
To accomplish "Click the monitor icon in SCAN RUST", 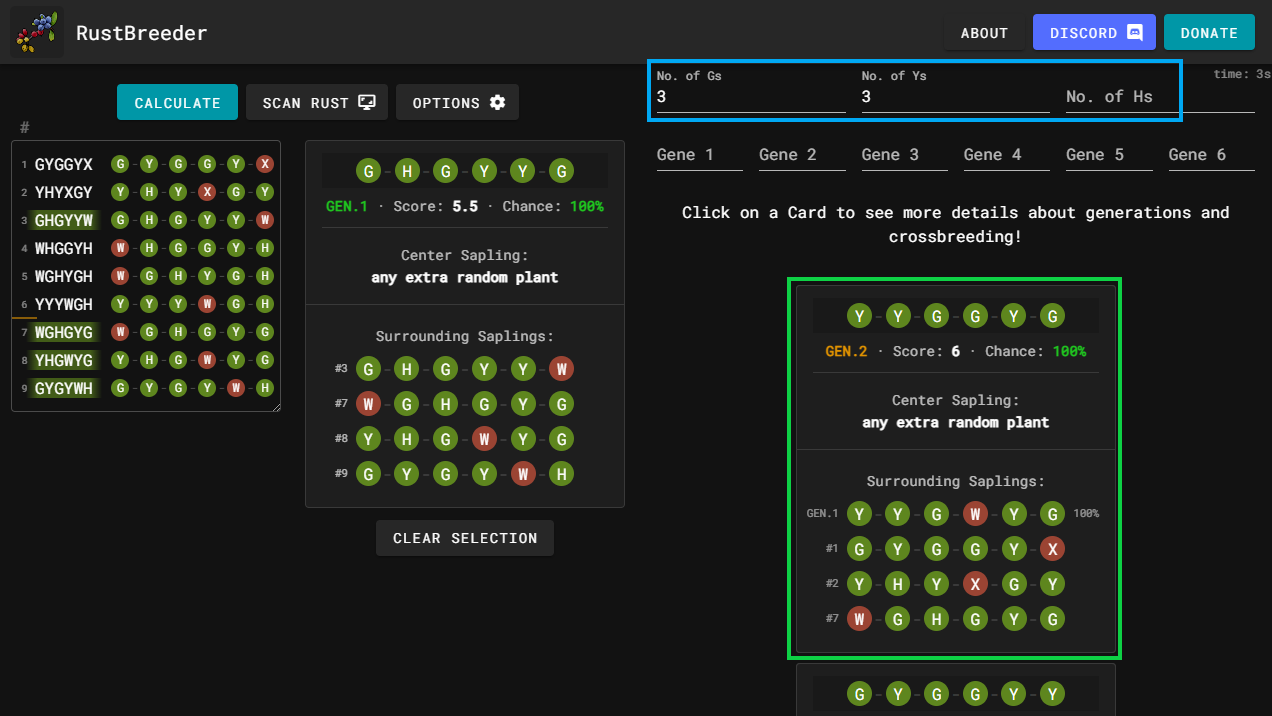I will (x=367, y=103).
